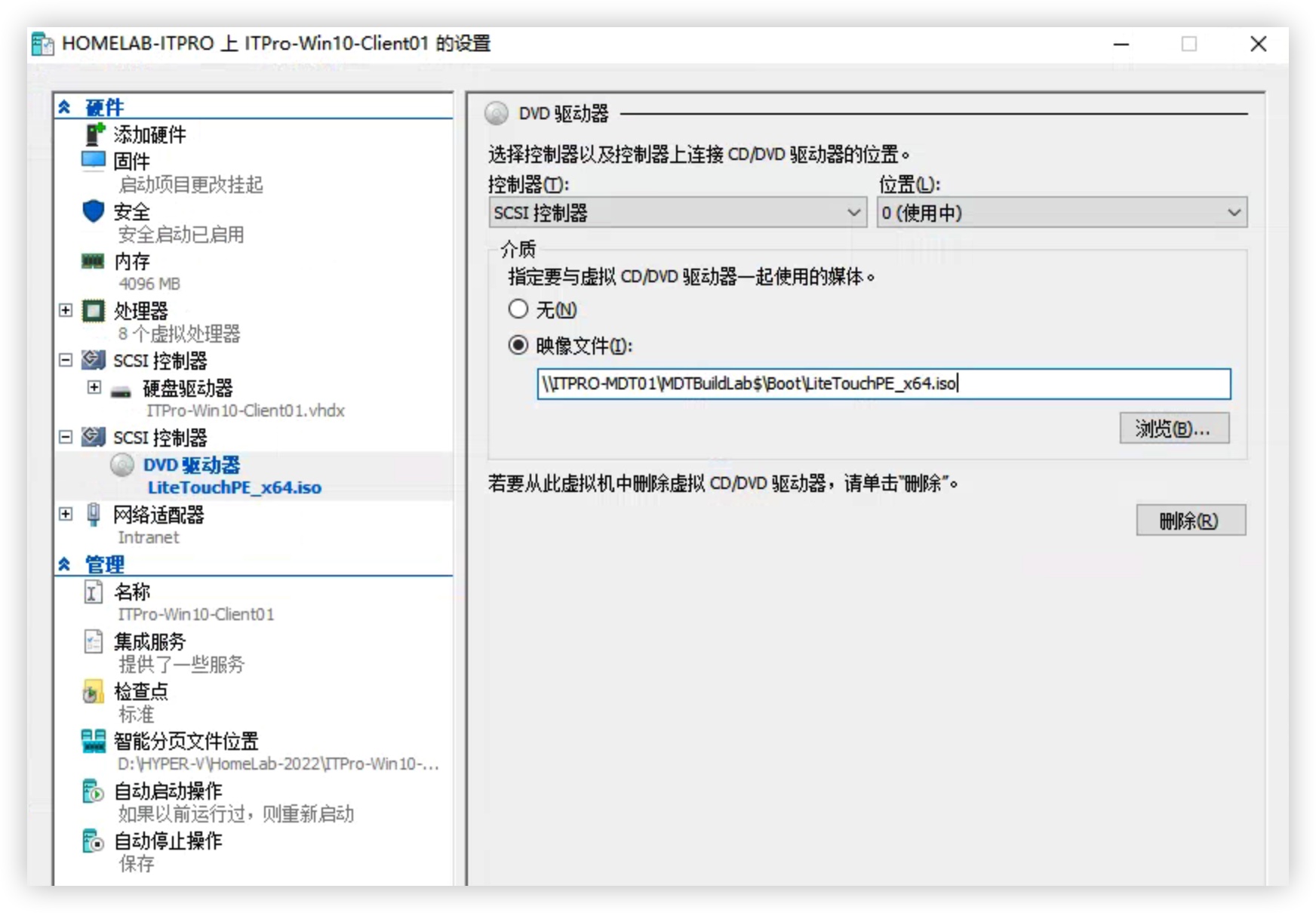1316x913 pixels.
Task: Select the Network Adapter (网络适配器) icon
Action: tap(93, 515)
